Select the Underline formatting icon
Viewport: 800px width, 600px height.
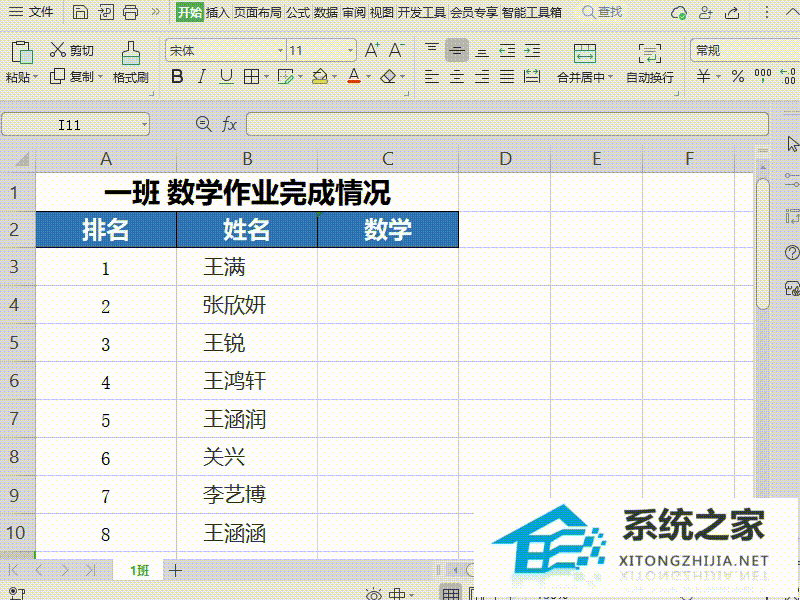tap(225, 76)
